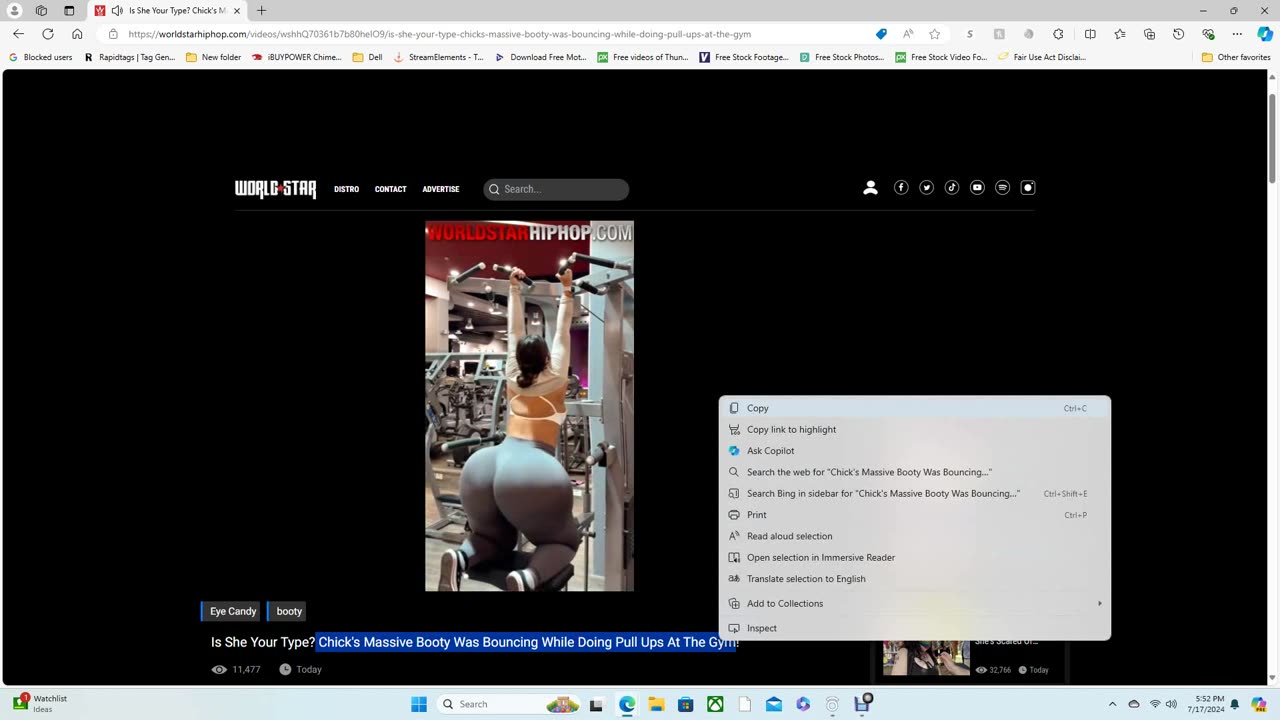1280x720 pixels.
Task: Open the related video thumbnail with 32,766 views
Action: 926,657
